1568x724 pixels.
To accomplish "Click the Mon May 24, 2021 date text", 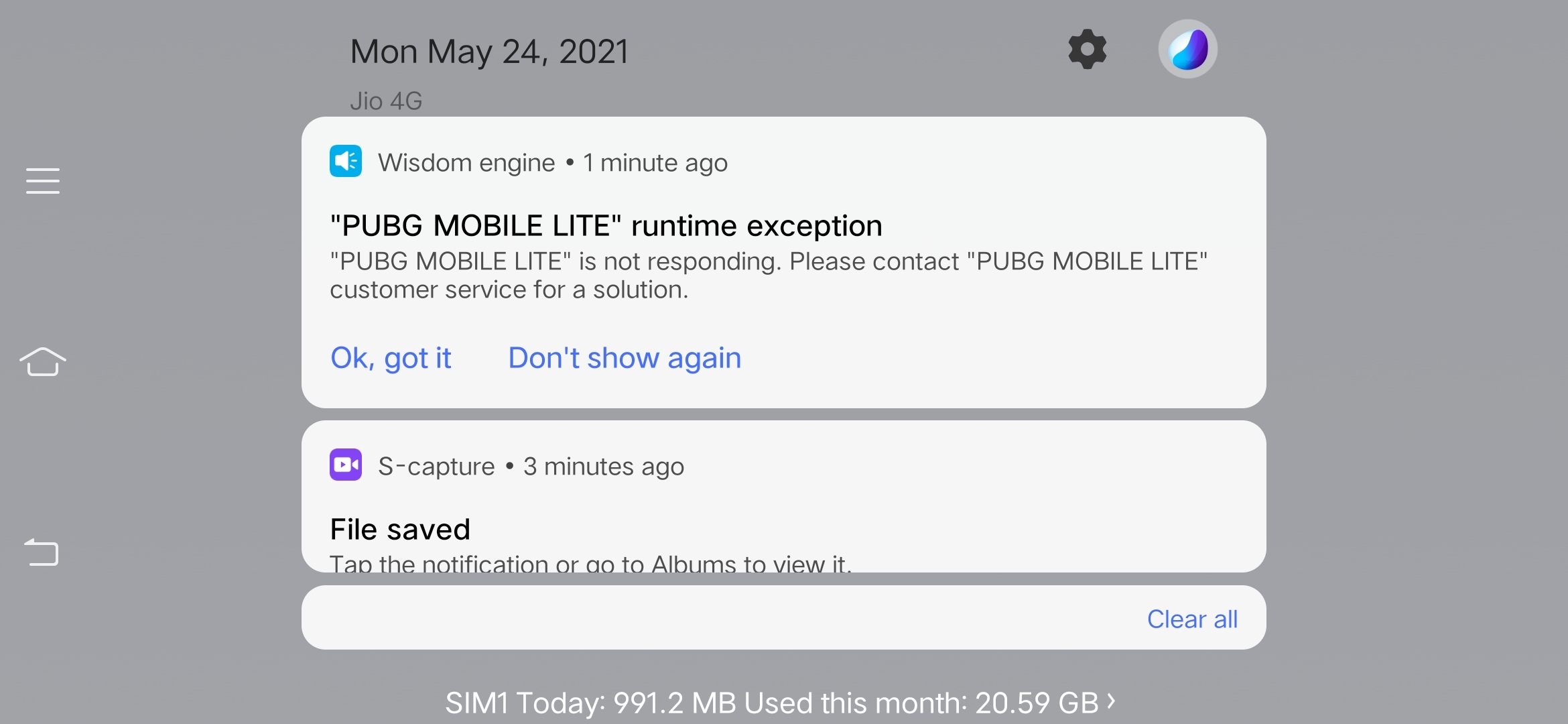I will click(488, 50).
